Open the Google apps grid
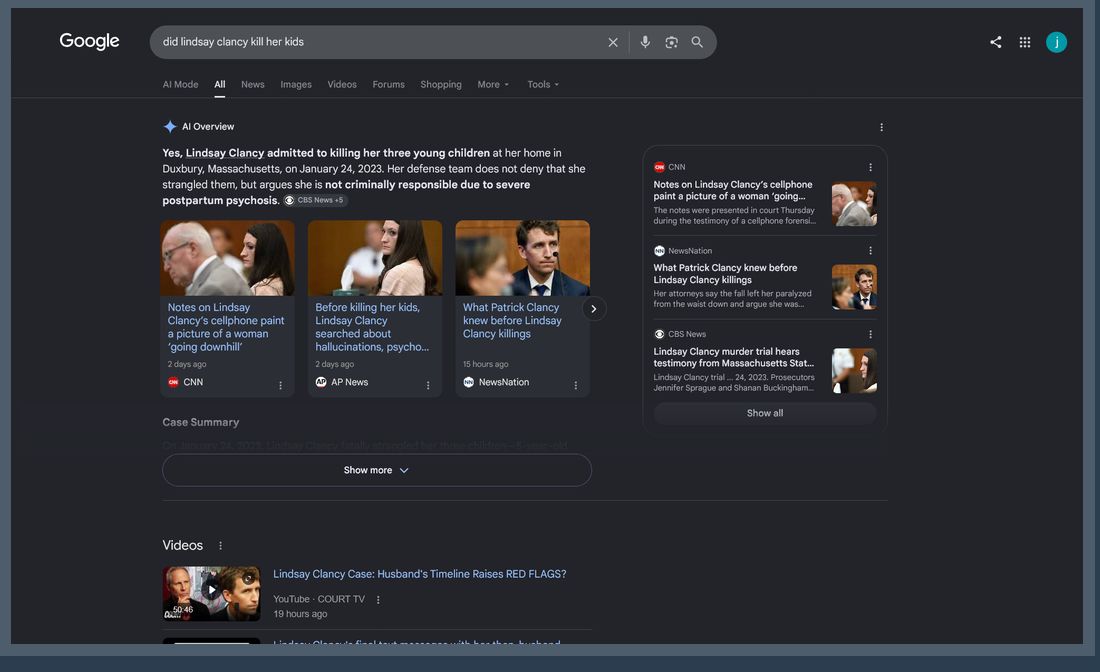This screenshot has height=672, width=1100. [1025, 42]
